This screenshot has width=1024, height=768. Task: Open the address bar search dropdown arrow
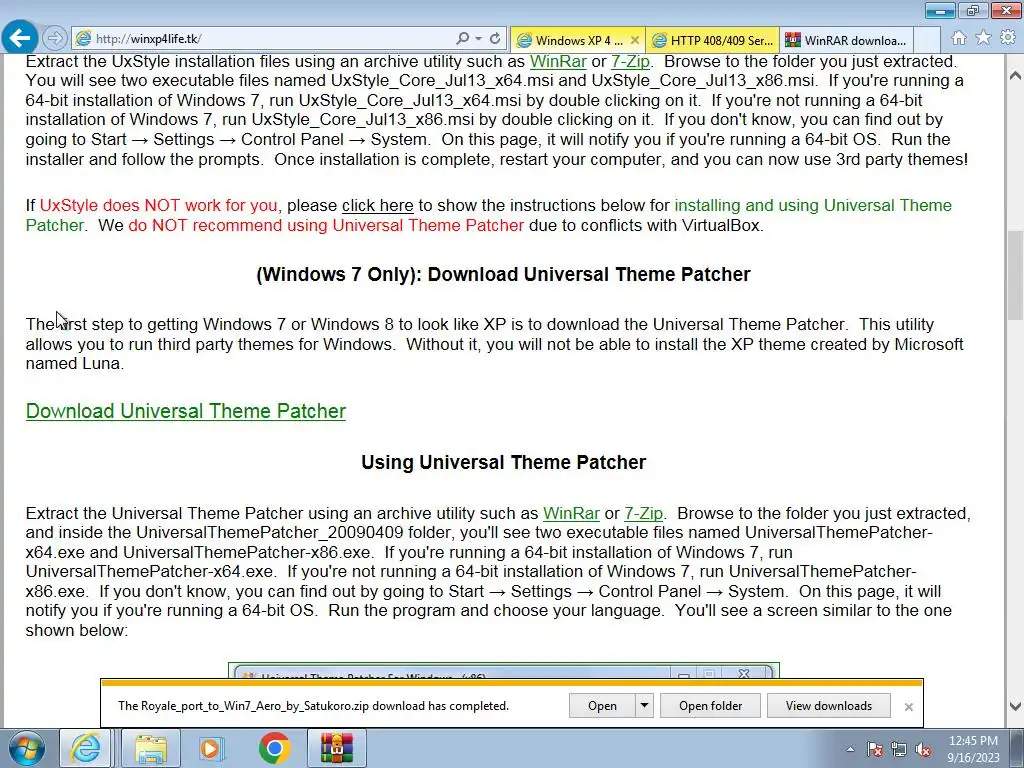[478, 39]
